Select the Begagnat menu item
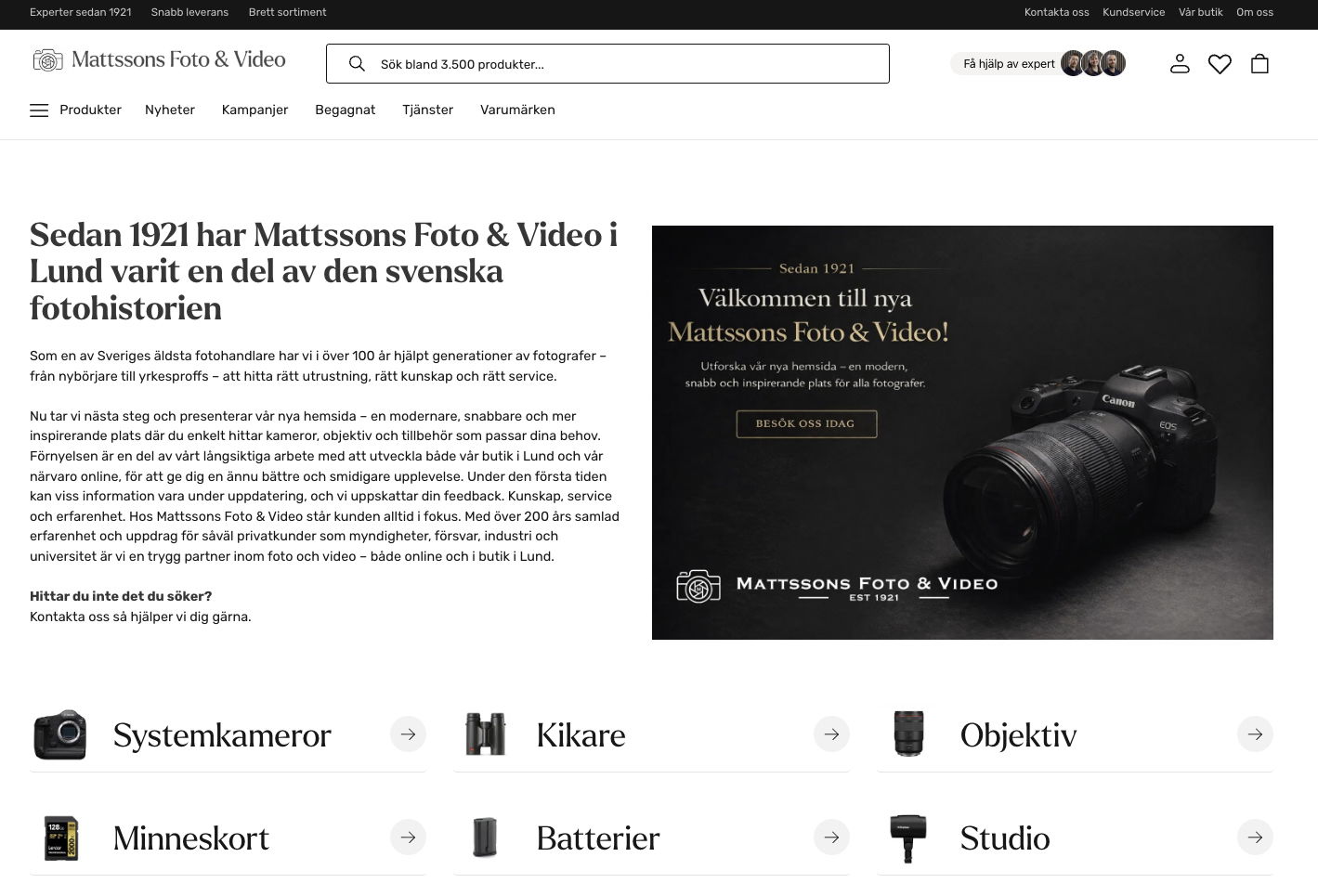Viewport: 1318px width, 896px height. tap(346, 110)
